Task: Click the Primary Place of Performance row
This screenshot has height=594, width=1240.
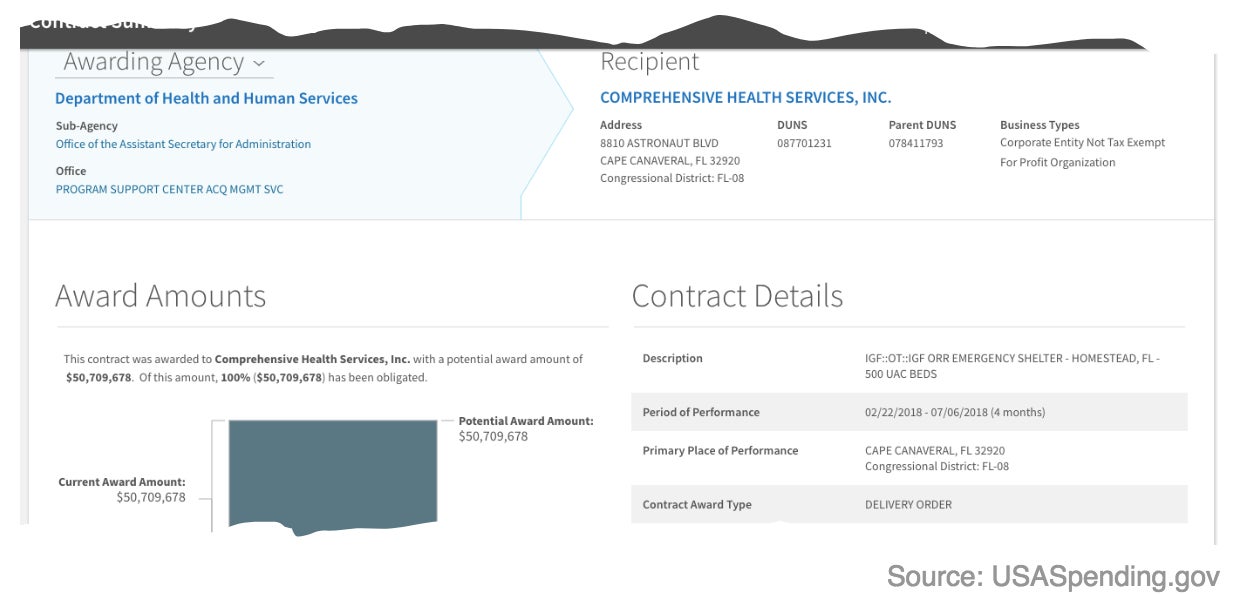Action: coord(909,458)
